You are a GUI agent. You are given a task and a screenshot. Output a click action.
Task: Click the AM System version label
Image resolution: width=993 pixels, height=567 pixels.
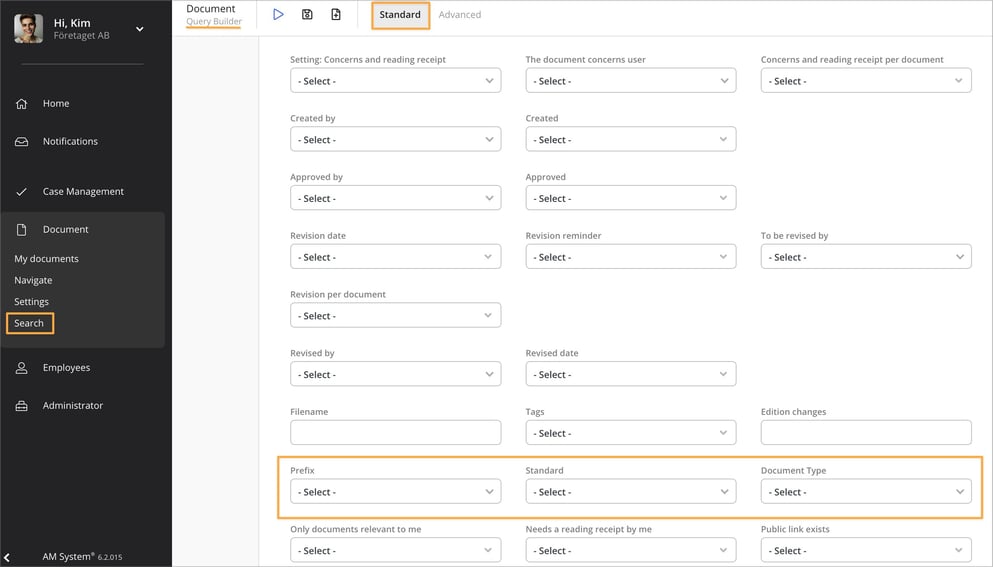pos(82,557)
